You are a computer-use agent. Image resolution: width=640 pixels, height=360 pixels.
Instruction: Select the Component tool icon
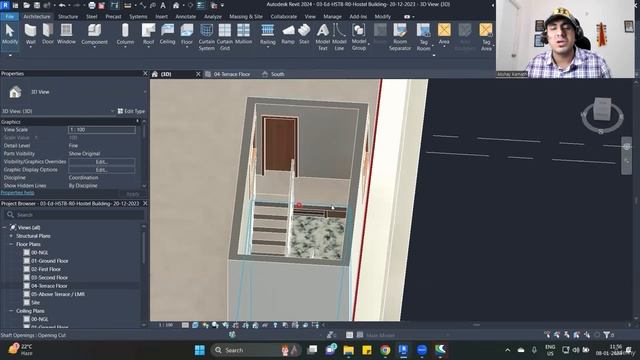click(94, 31)
